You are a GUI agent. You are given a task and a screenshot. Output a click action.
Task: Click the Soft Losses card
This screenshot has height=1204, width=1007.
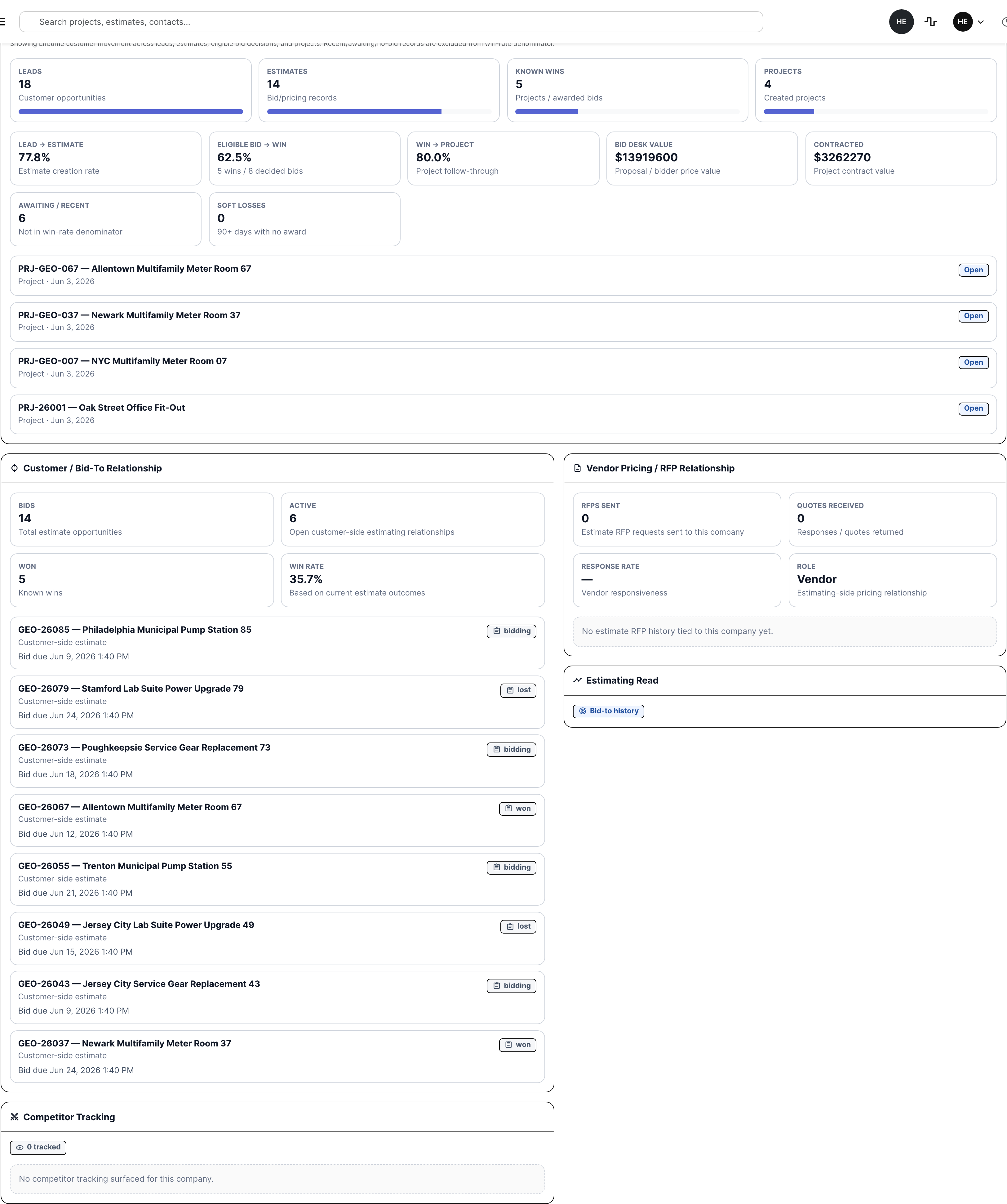(x=304, y=219)
